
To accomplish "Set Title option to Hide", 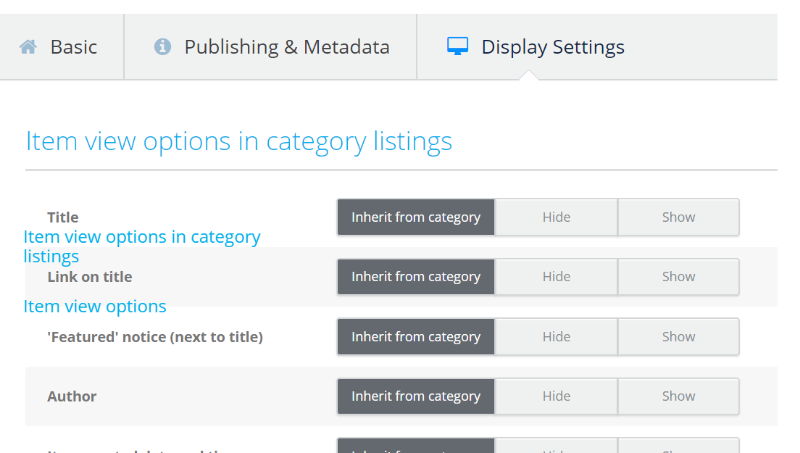I will (556, 217).
